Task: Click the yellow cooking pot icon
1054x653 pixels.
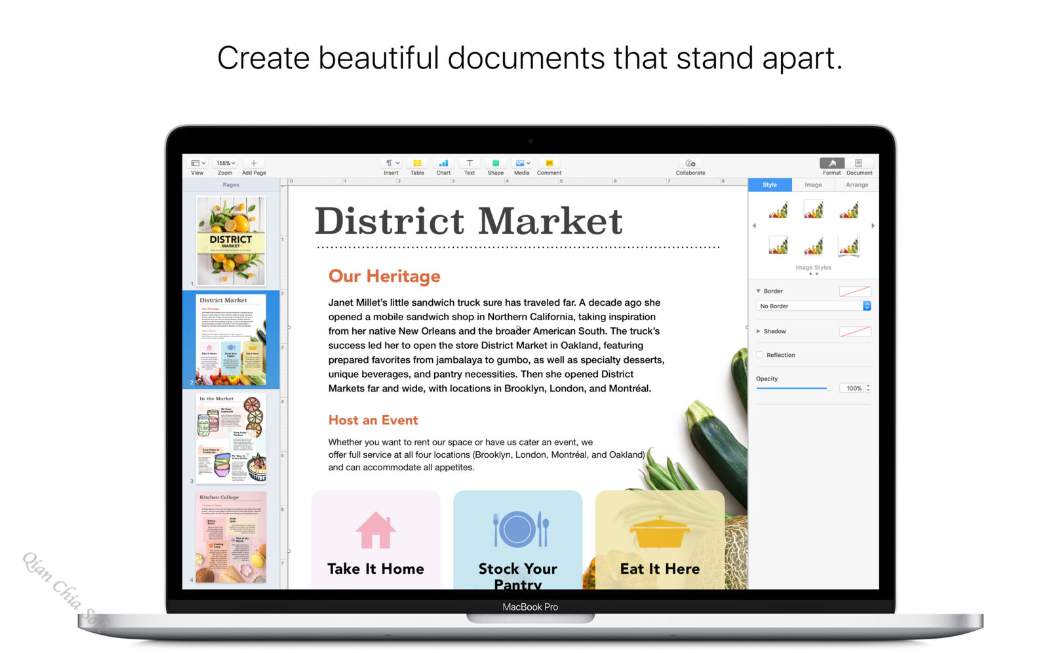Action: click(660, 532)
